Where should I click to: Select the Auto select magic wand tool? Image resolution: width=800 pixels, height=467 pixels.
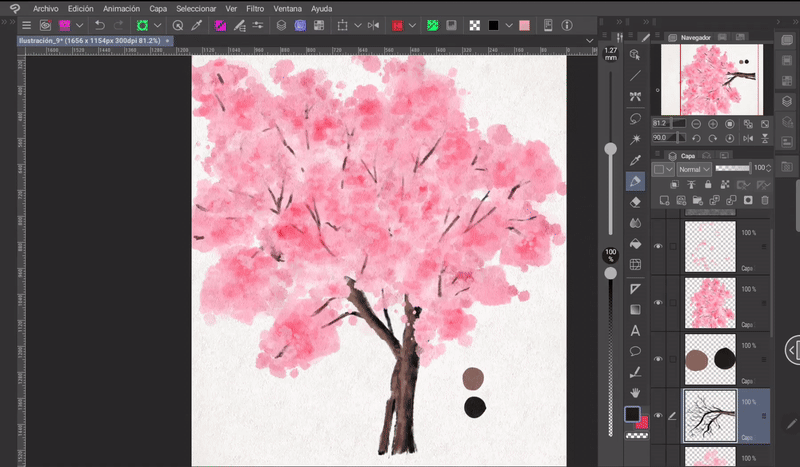pyautogui.click(x=635, y=139)
